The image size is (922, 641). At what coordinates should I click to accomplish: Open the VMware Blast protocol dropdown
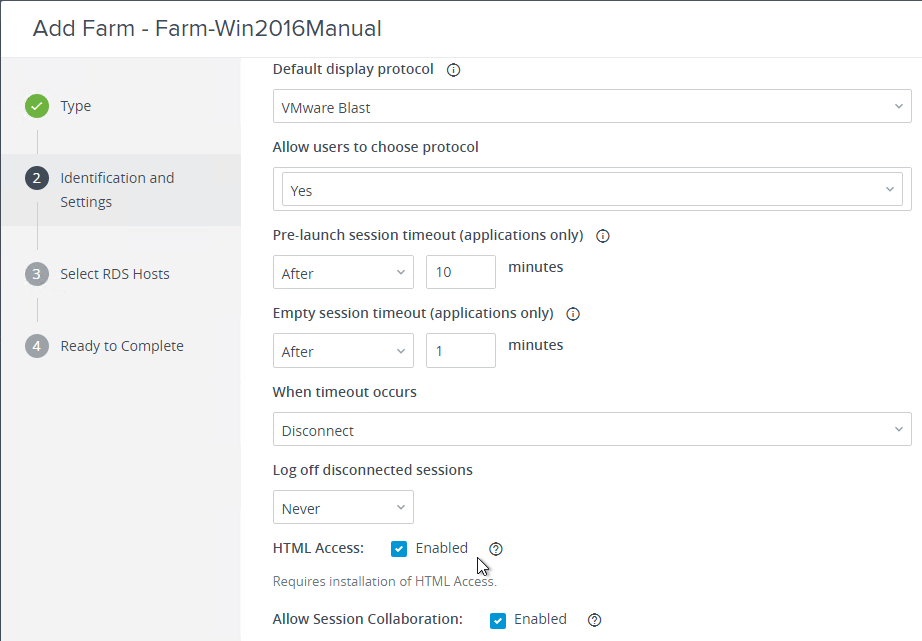pyautogui.click(x=592, y=108)
